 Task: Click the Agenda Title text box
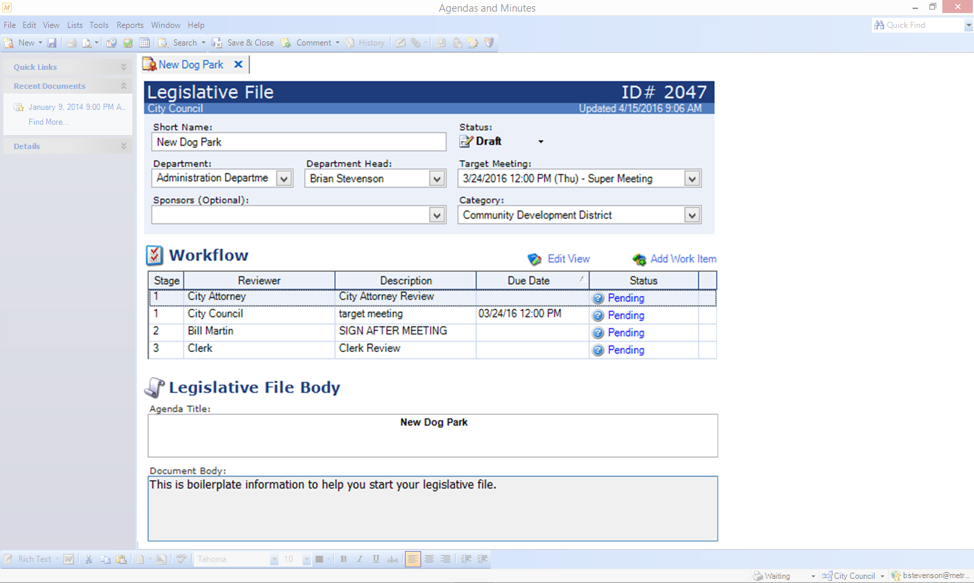click(433, 436)
